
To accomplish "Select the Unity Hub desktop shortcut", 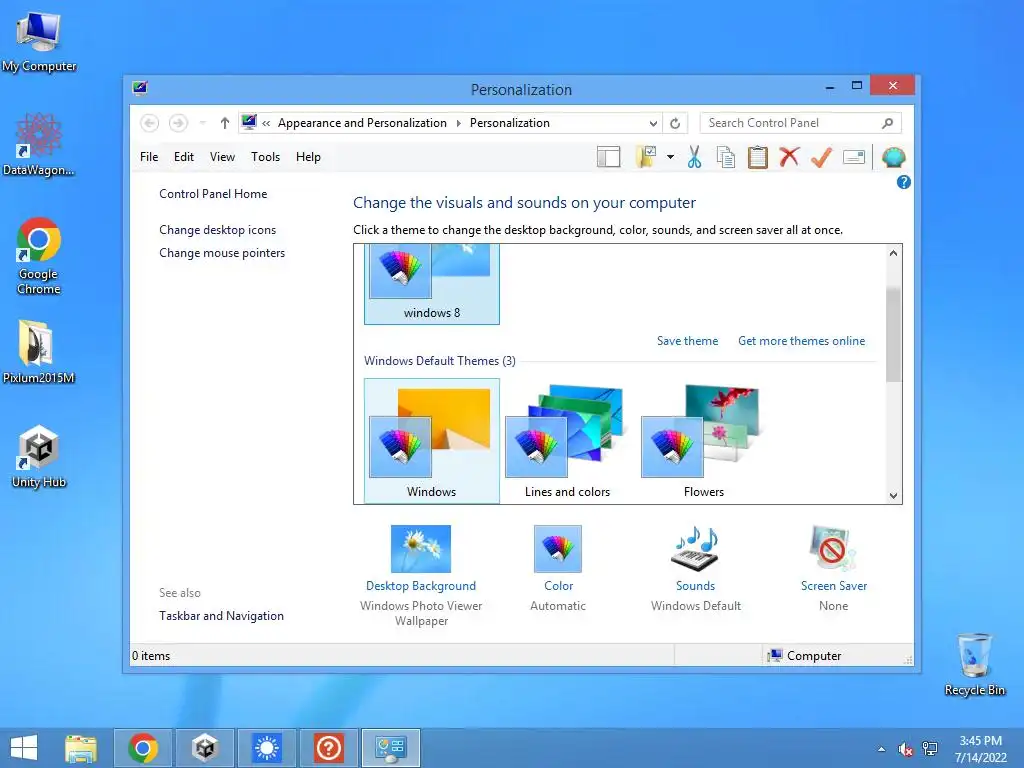I will click(x=39, y=456).
